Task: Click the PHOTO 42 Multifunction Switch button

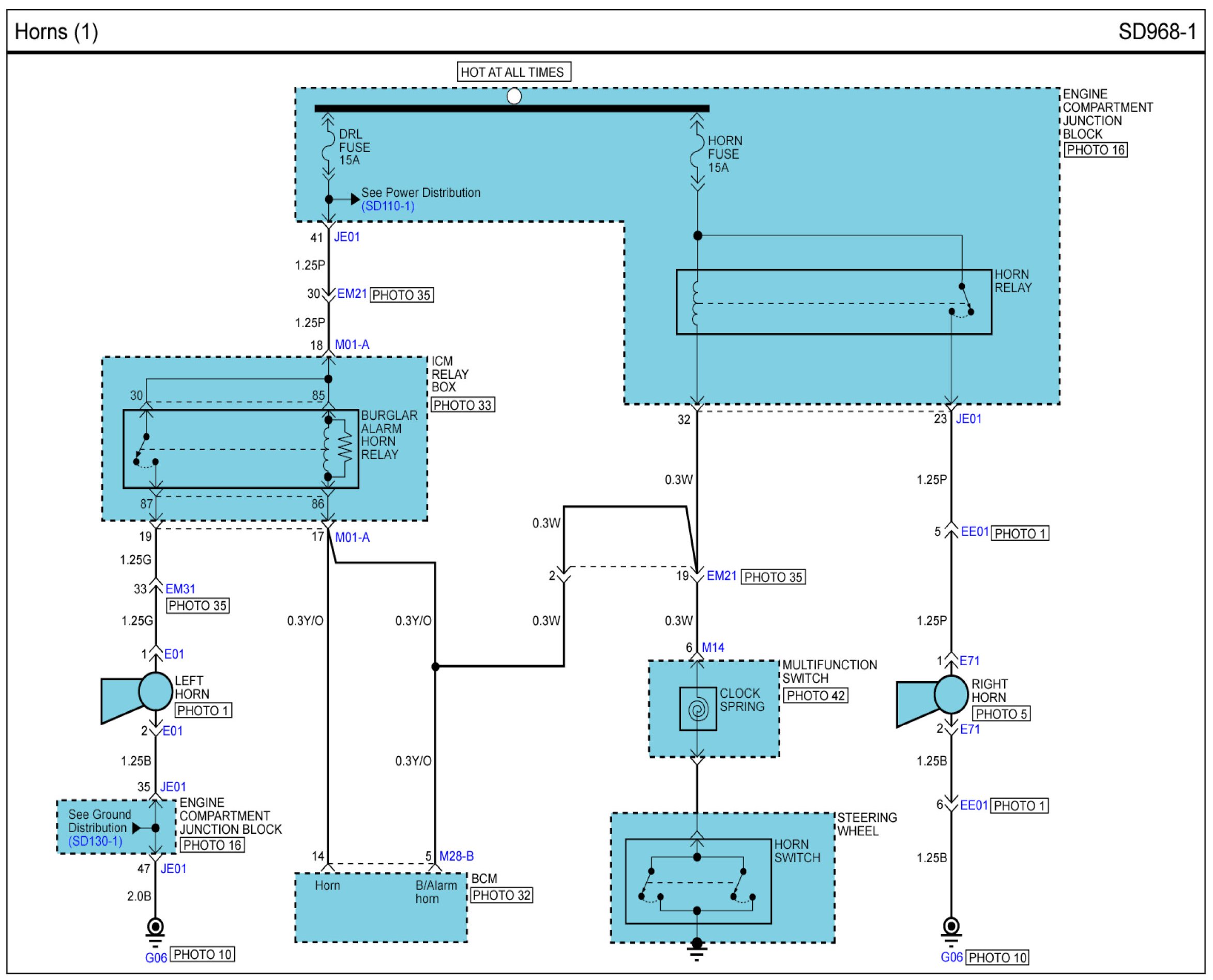Action: click(x=815, y=696)
